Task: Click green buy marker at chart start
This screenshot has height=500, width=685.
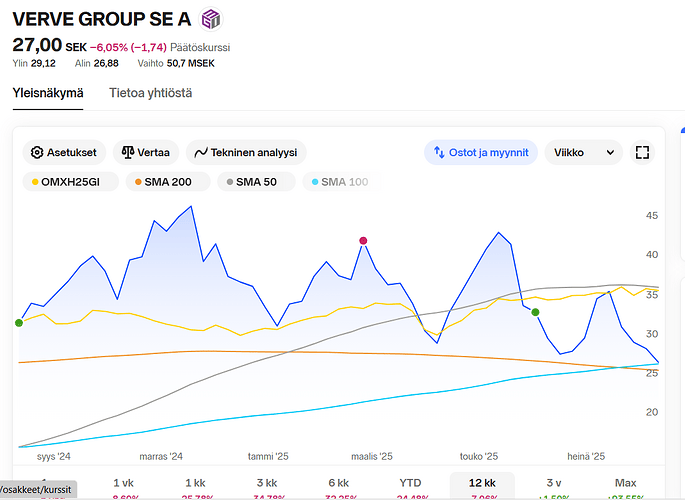Action: (19, 322)
